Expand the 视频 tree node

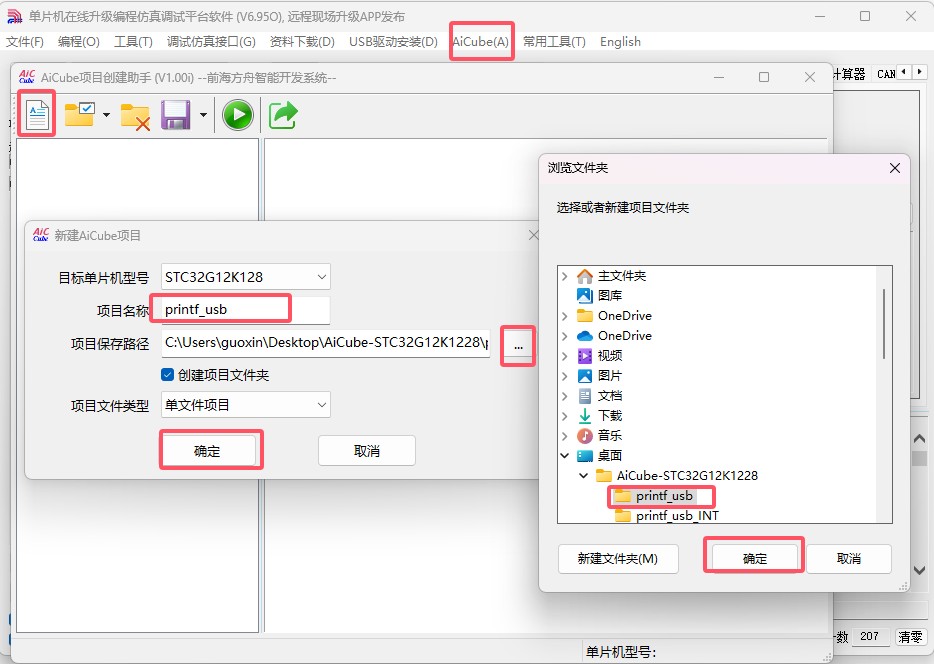(564, 356)
